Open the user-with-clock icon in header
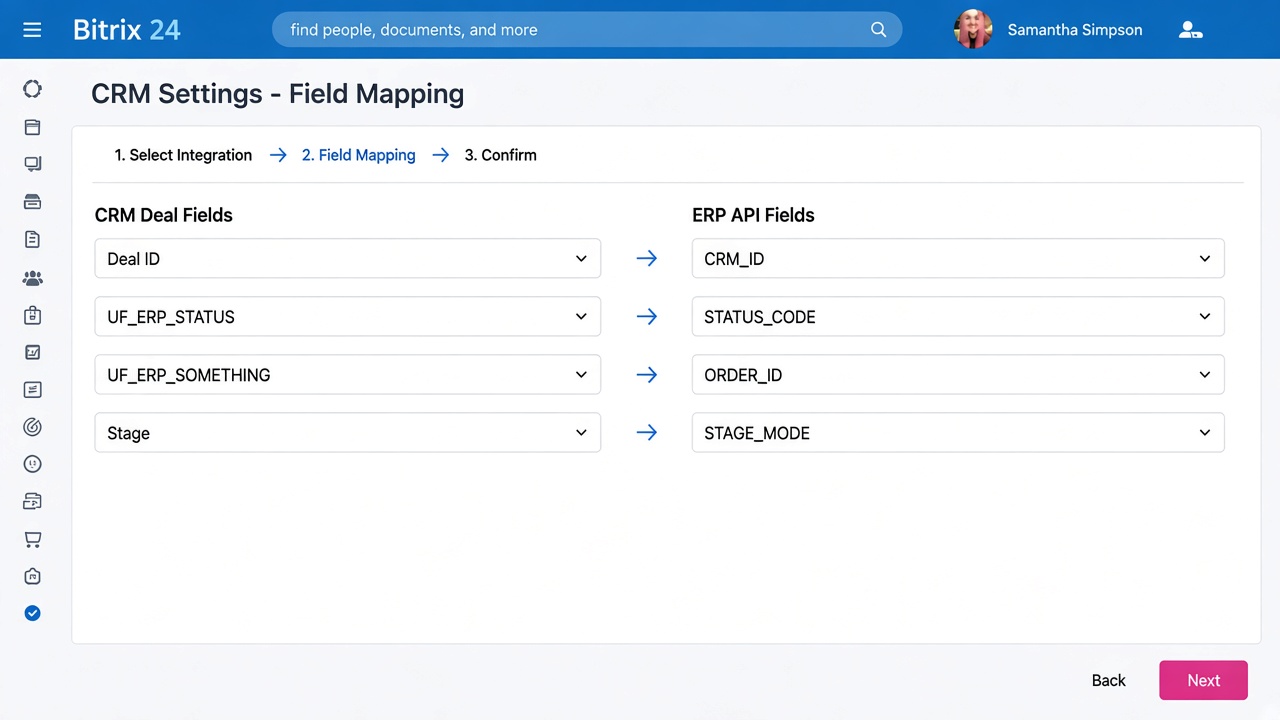Image resolution: width=1280 pixels, height=720 pixels. [1190, 30]
